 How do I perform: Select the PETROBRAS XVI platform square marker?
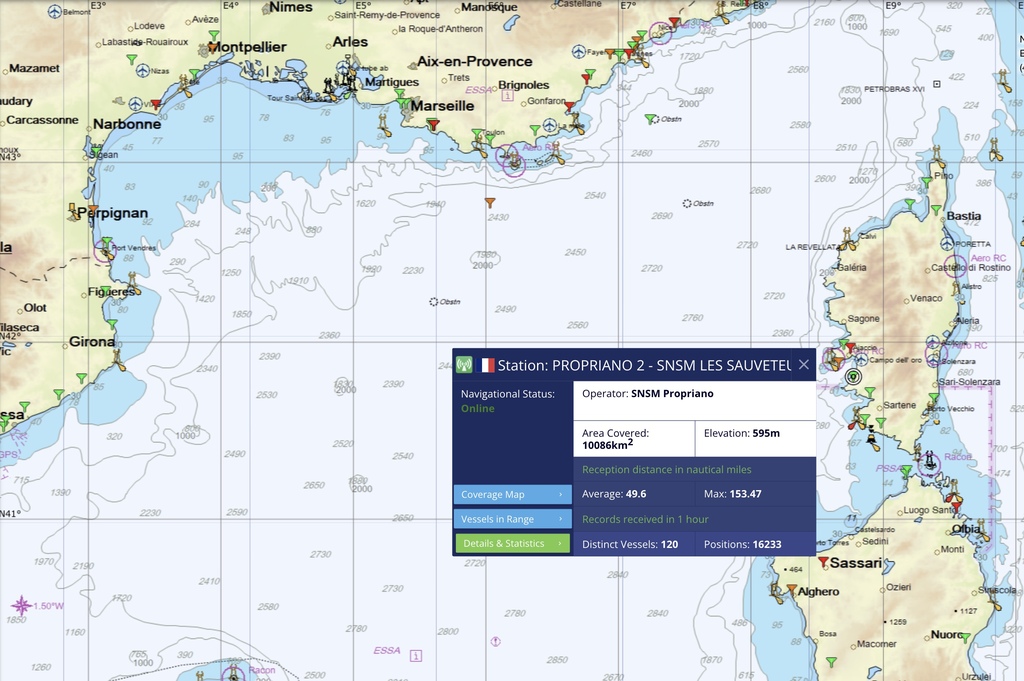[936, 84]
